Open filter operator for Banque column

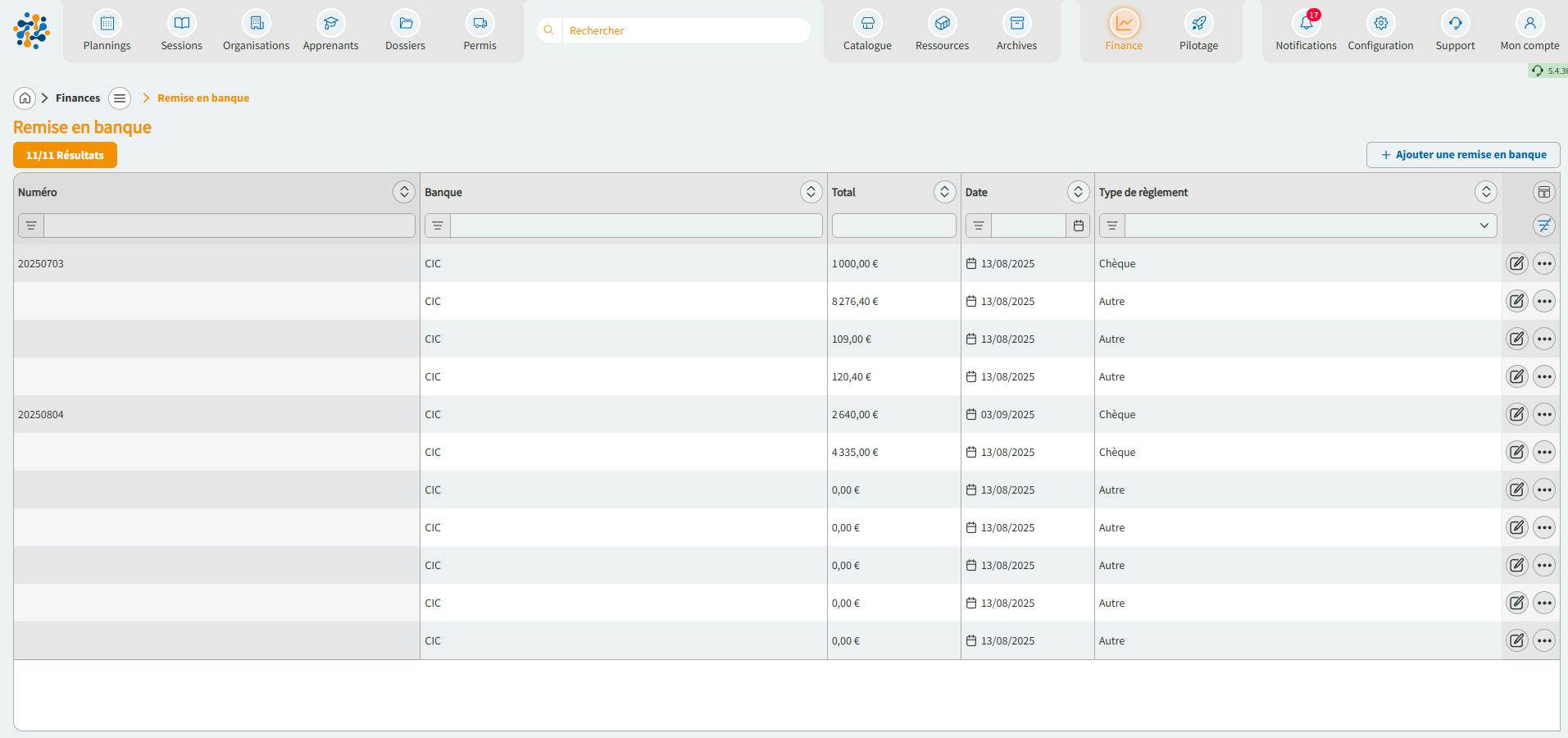(x=438, y=225)
